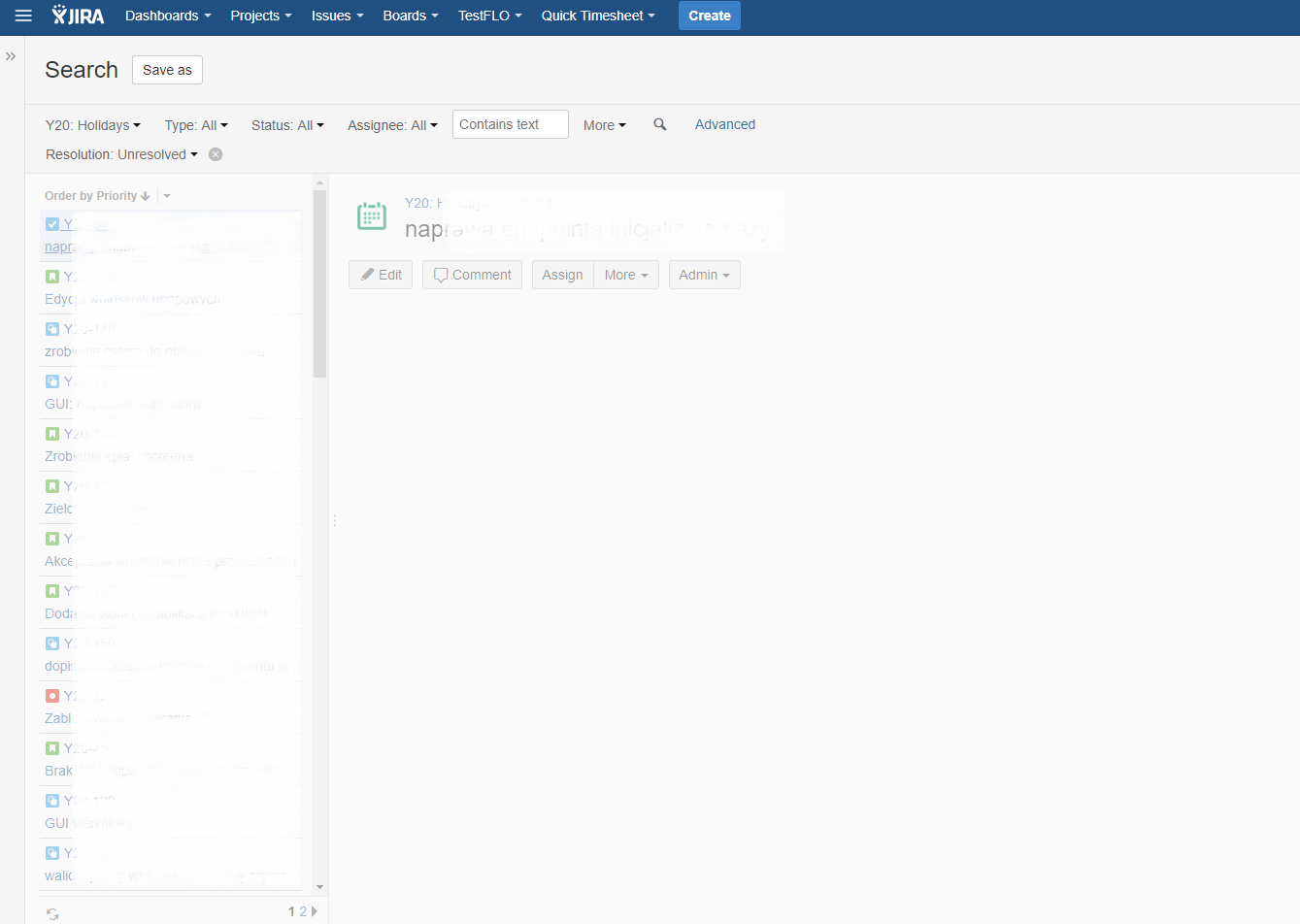Screen dimensions: 1300x924
Task: Open the issue More actions dropdown
Action: click(x=626, y=275)
